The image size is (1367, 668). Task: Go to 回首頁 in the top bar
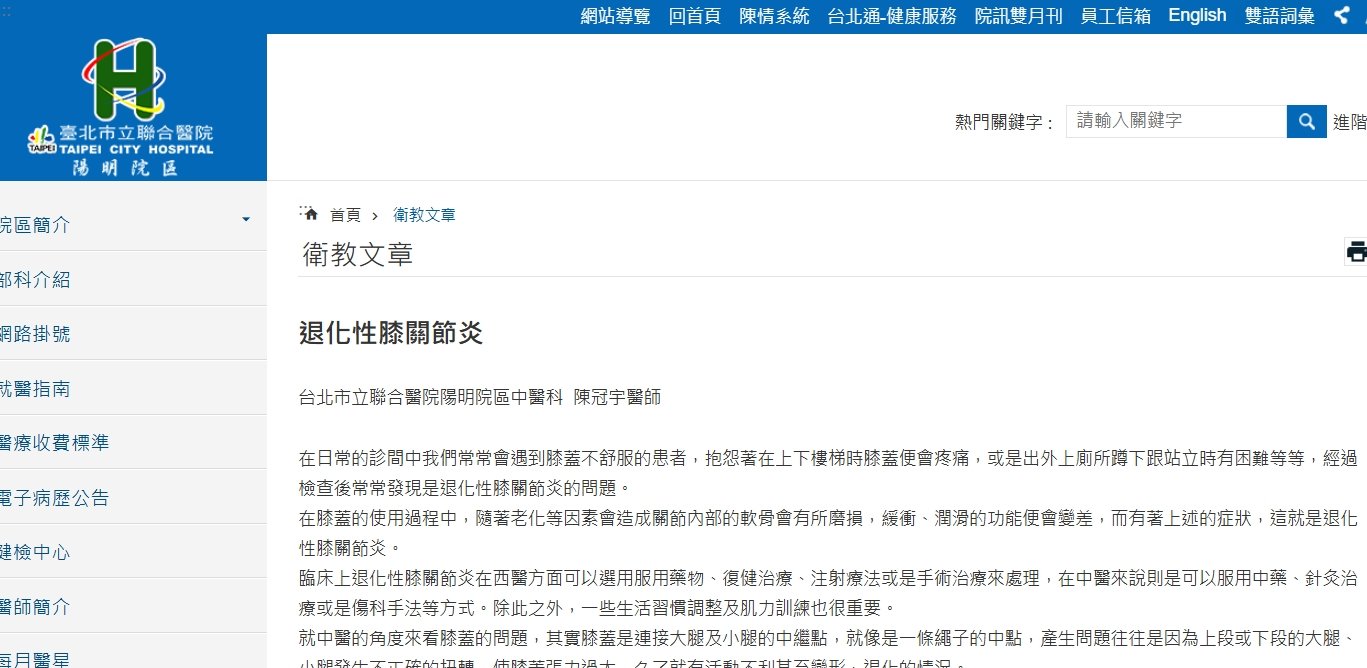[x=695, y=16]
